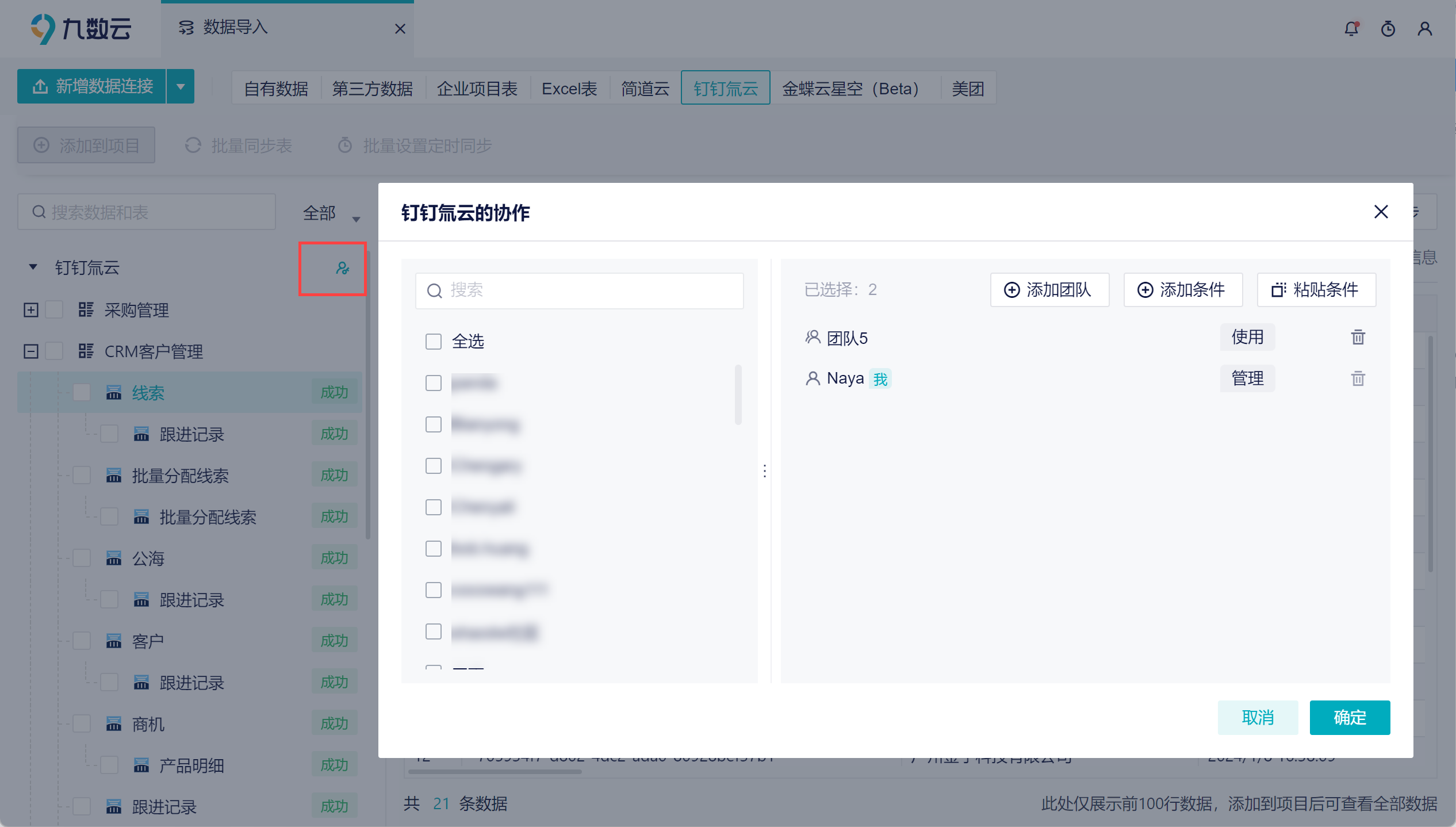Open the notification bell
This screenshot has height=827, width=1456.
[x=1351, y=29]
